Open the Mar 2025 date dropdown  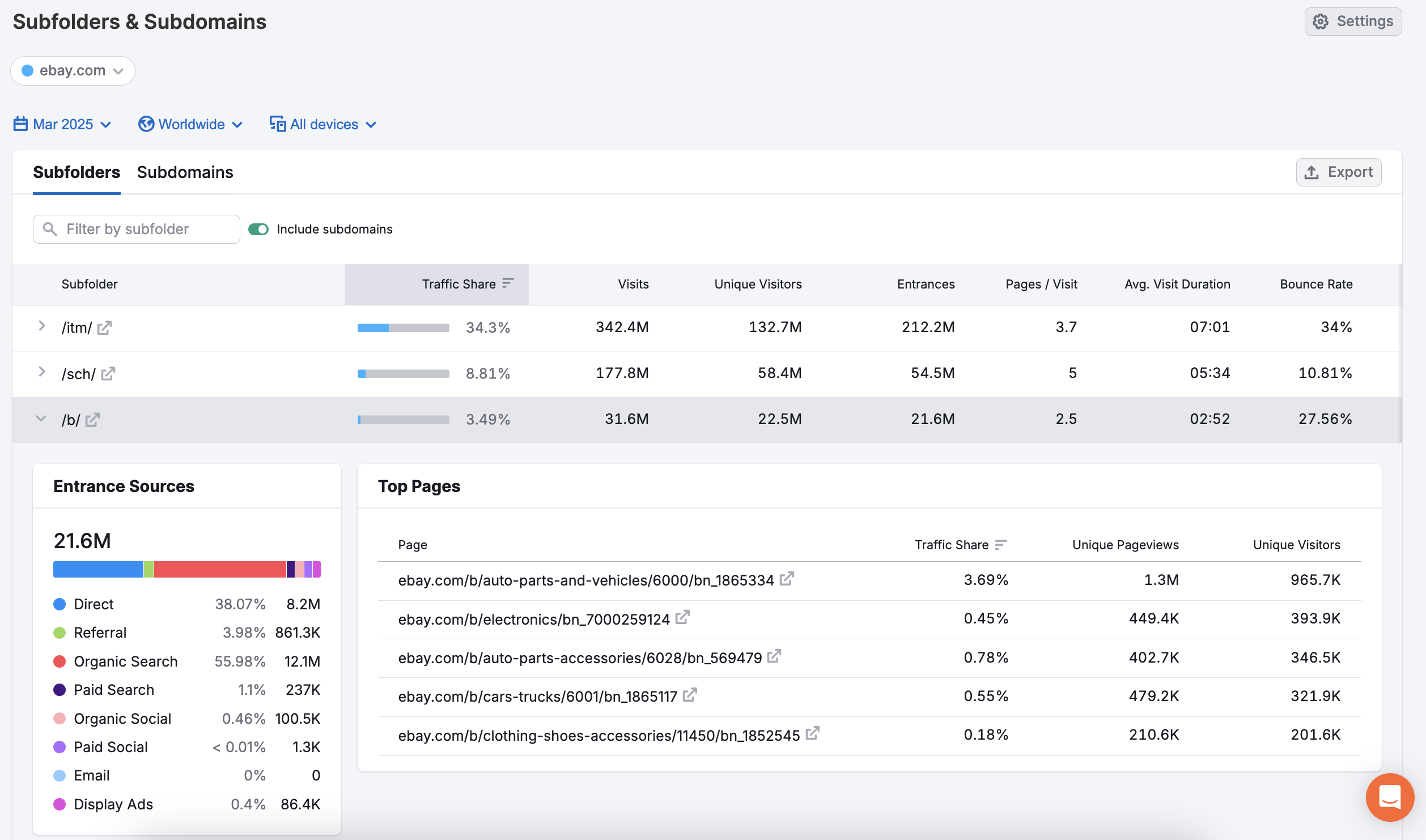pyautogui.click(x=62, y=124)
